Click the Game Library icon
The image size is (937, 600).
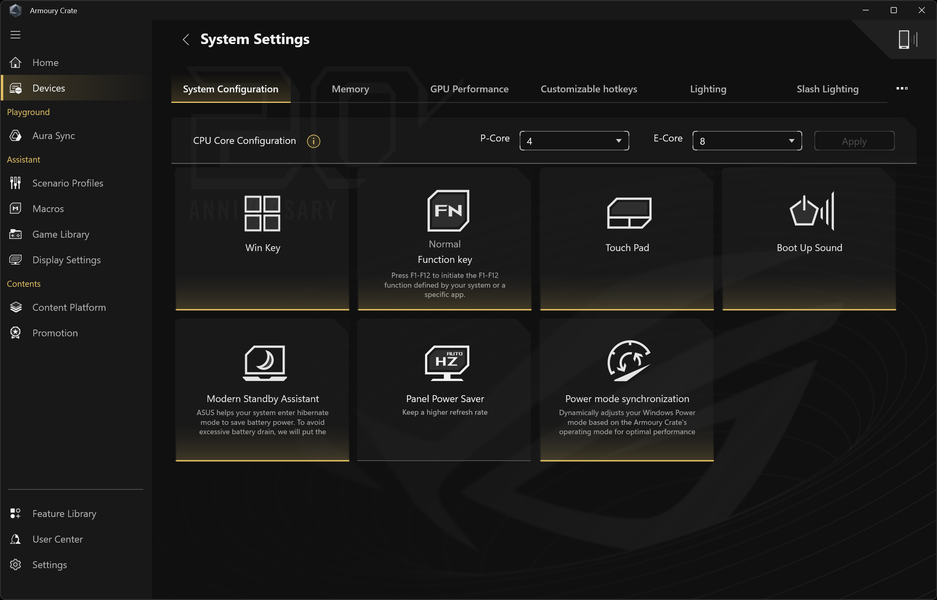point(16,234)
